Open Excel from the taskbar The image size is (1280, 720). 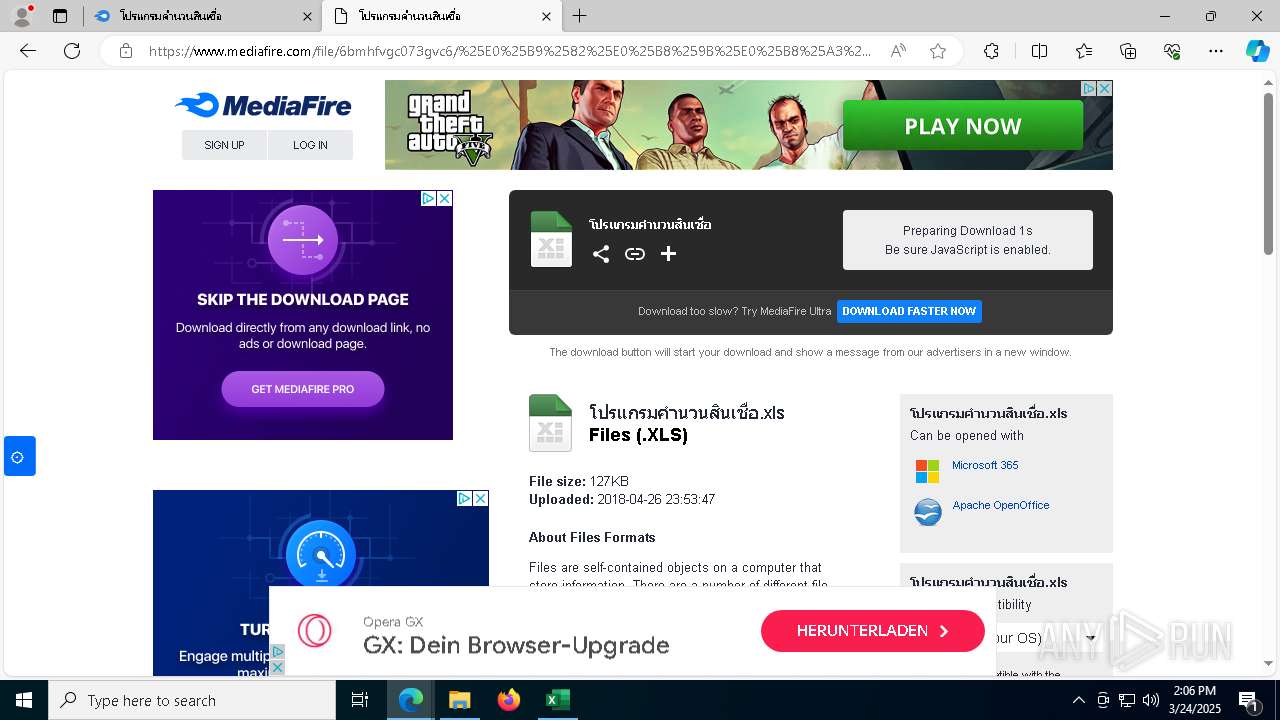click(557, 700)
